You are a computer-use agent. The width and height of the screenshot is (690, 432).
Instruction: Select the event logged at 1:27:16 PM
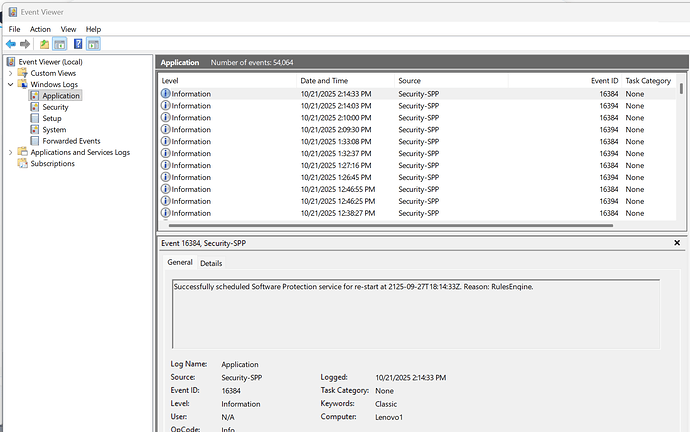tap(417, 165)
